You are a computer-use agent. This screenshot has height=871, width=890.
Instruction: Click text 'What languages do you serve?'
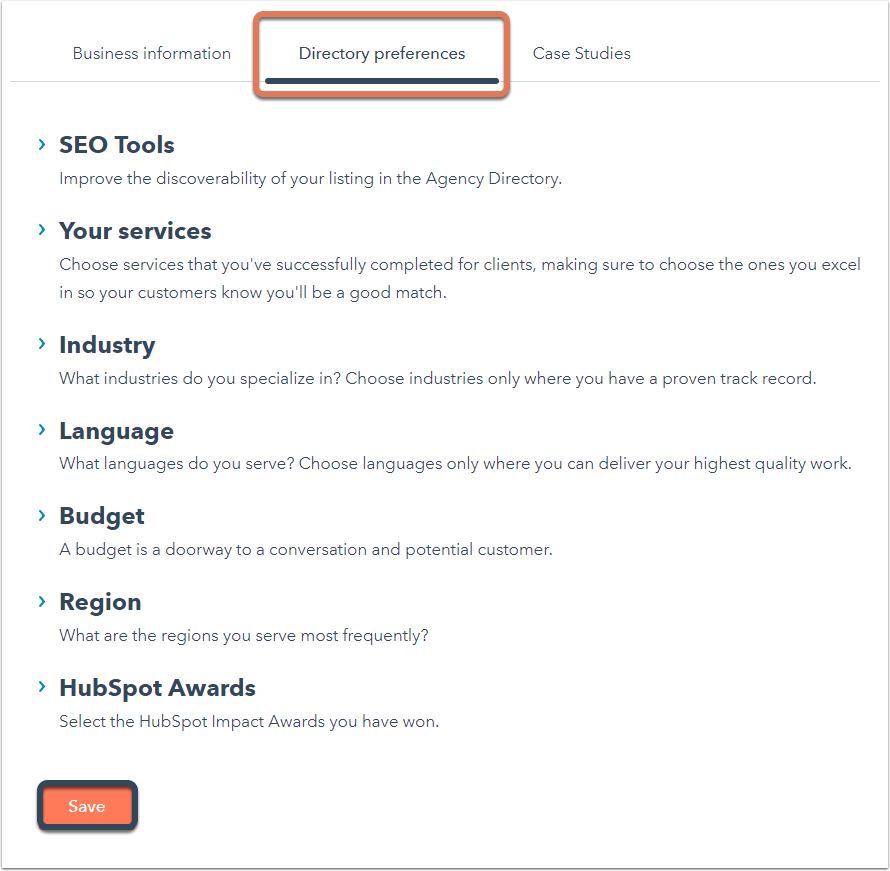click(x=177, y=464)
